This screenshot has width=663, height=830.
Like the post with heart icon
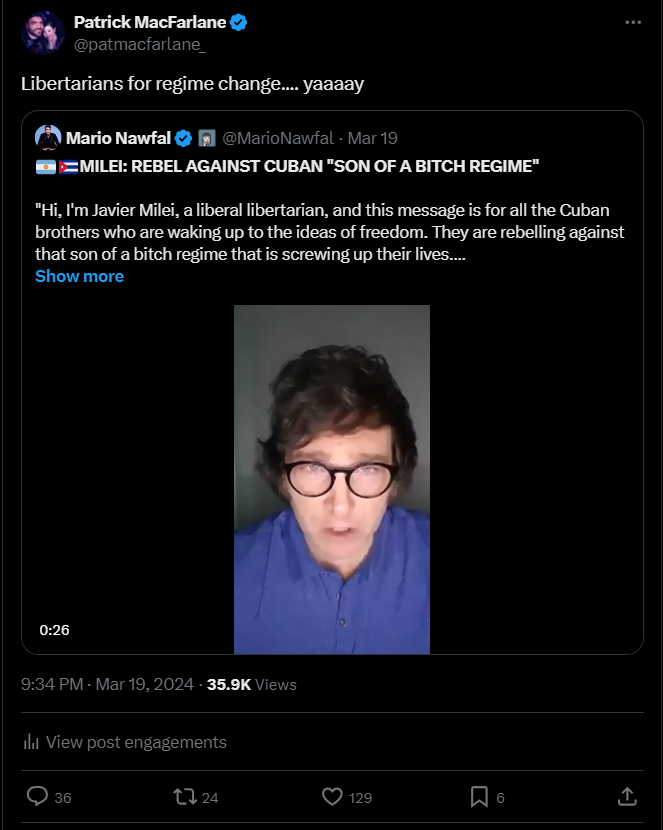coord(333,796)
